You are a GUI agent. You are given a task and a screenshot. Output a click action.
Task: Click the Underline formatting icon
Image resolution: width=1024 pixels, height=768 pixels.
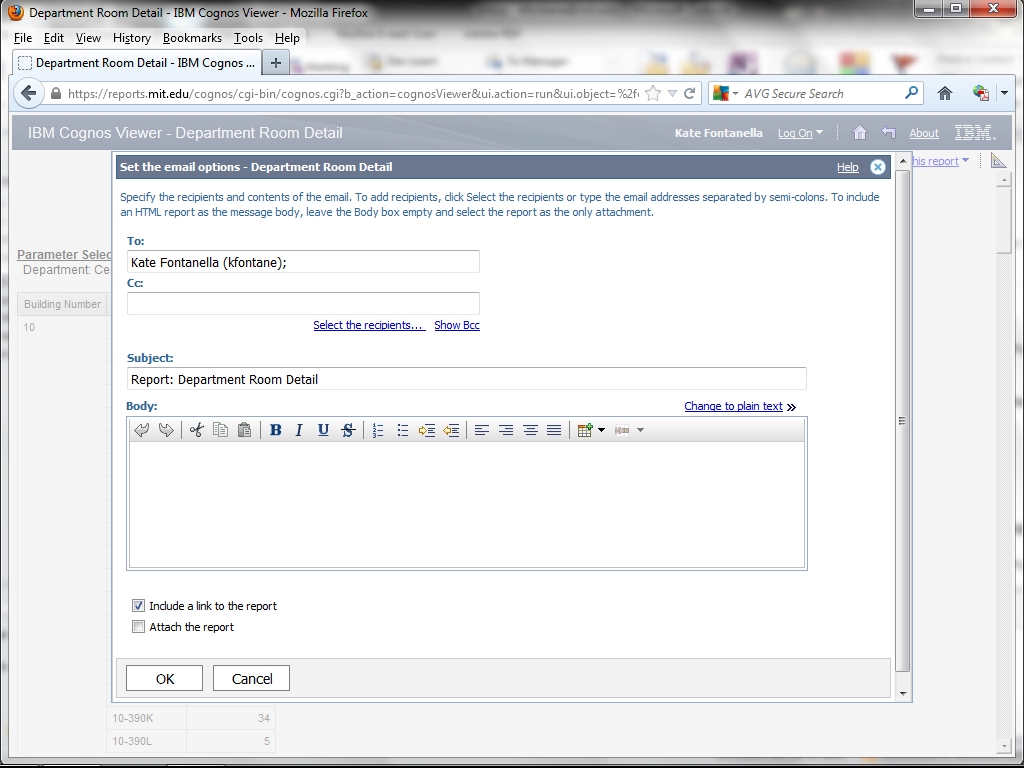click(323, 430)
